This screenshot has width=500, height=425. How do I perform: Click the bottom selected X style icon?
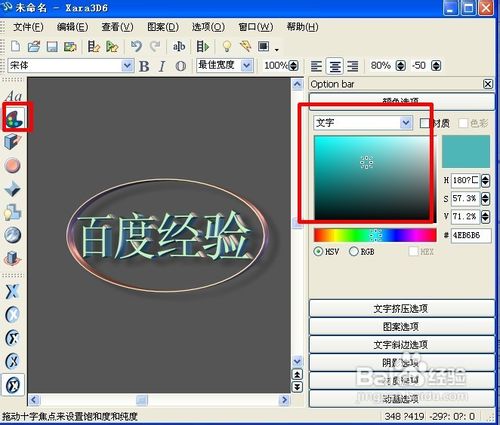[x=13, y=384]
